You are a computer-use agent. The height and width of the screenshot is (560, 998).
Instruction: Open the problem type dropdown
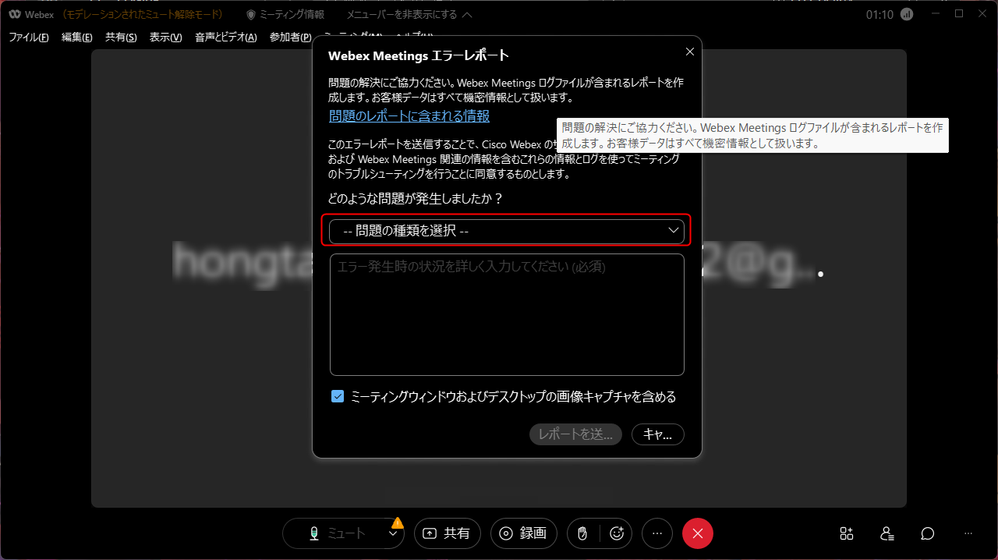pos(507,230)
